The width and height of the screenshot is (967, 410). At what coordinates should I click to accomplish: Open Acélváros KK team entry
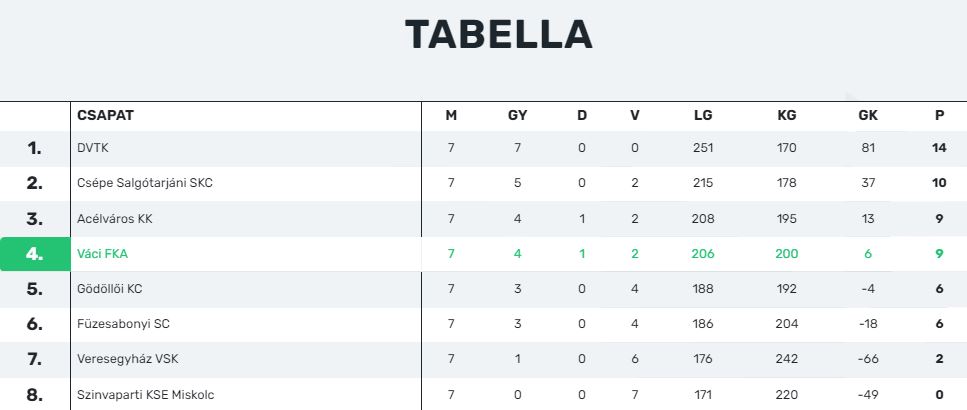[115, 219]
